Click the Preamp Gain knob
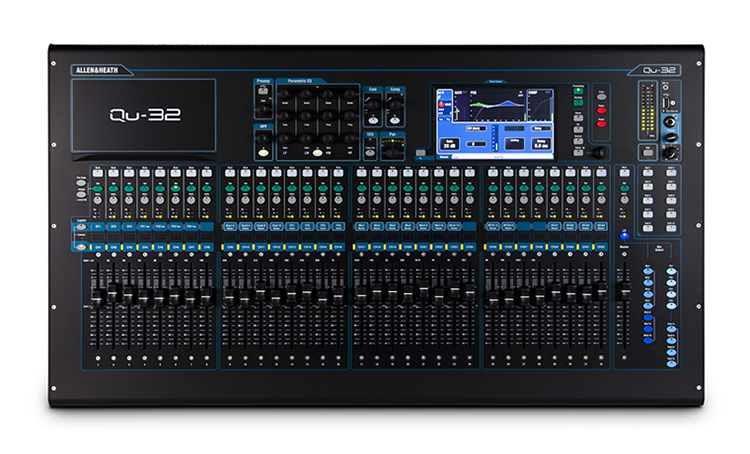The image size is (750, 454). click(262, 110)
